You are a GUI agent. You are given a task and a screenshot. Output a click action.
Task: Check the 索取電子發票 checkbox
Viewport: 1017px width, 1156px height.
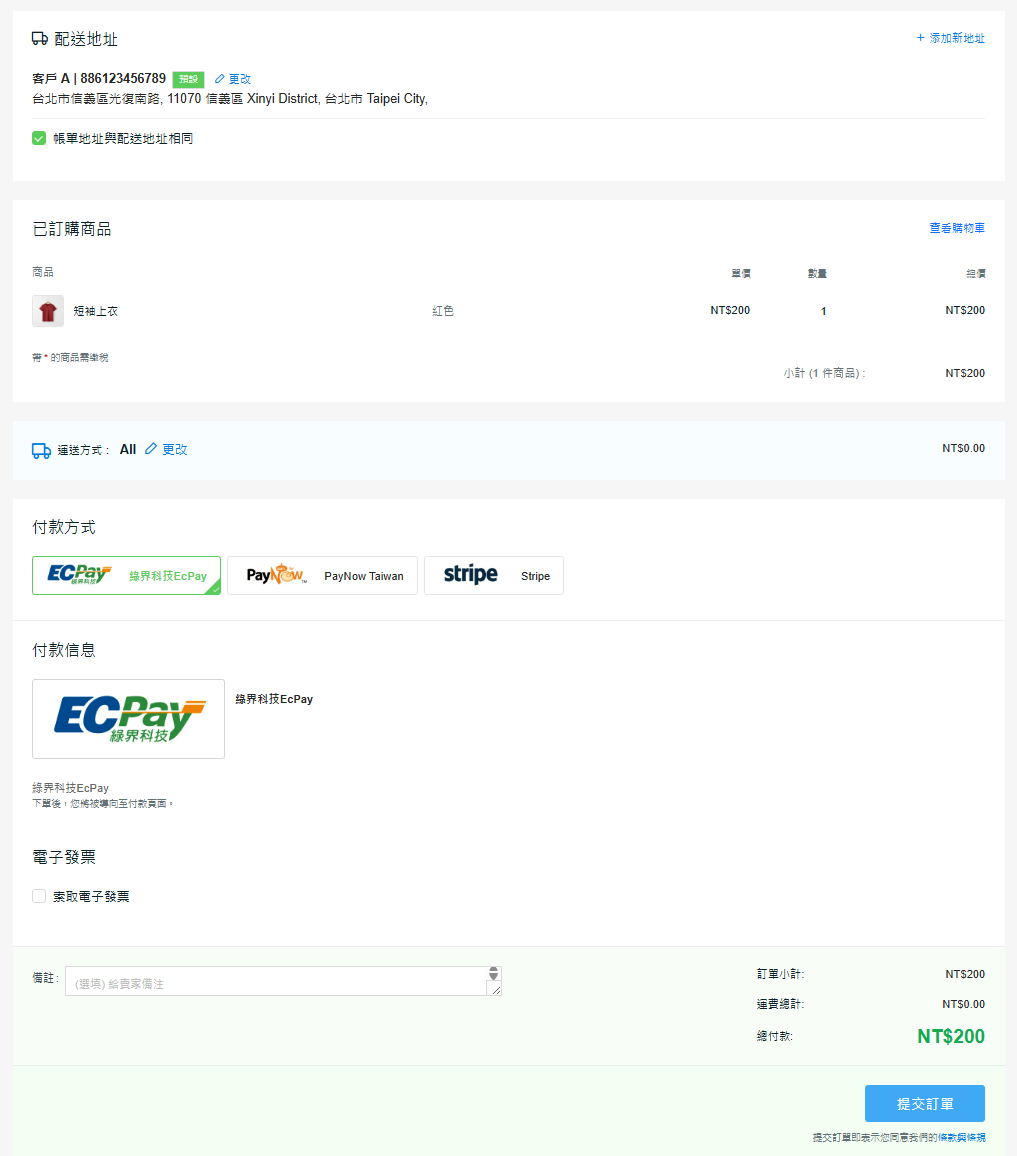(x=39, y=896)
